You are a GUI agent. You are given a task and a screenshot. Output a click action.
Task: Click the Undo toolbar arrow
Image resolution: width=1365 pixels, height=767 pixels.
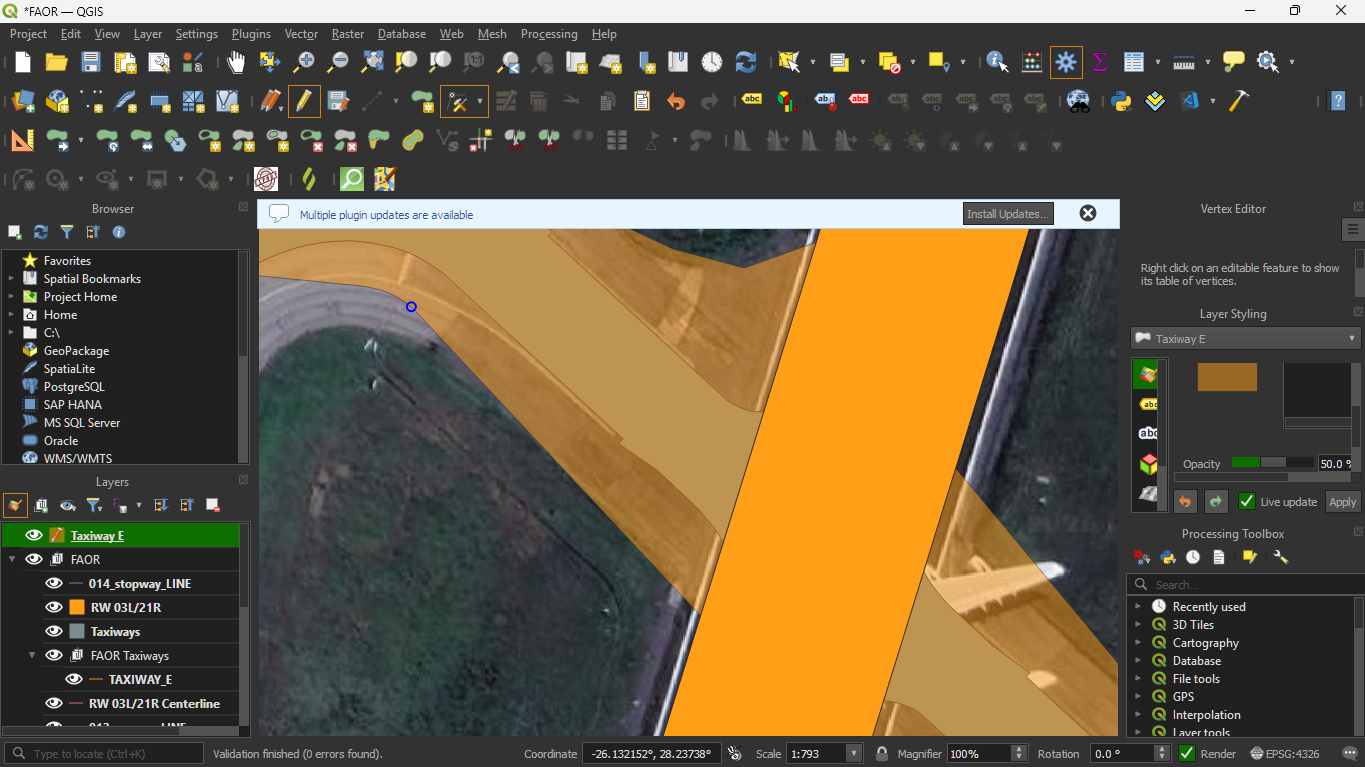coord(676,101)
